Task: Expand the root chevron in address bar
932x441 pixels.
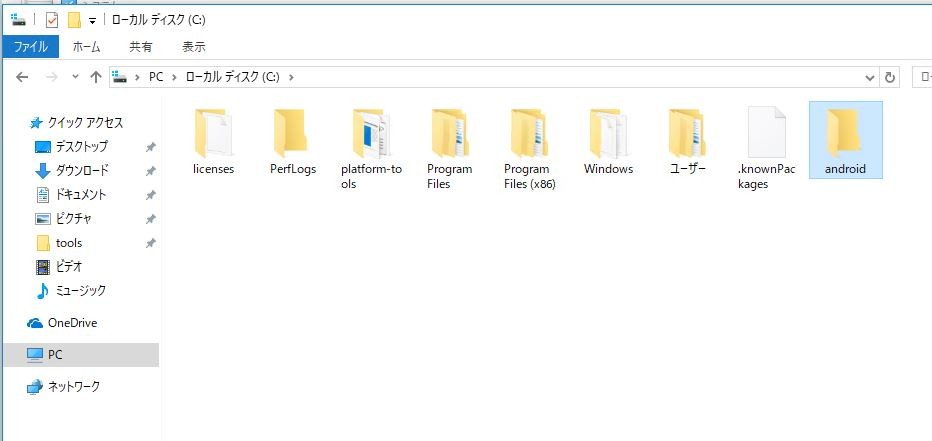Action: click(137, 77)
